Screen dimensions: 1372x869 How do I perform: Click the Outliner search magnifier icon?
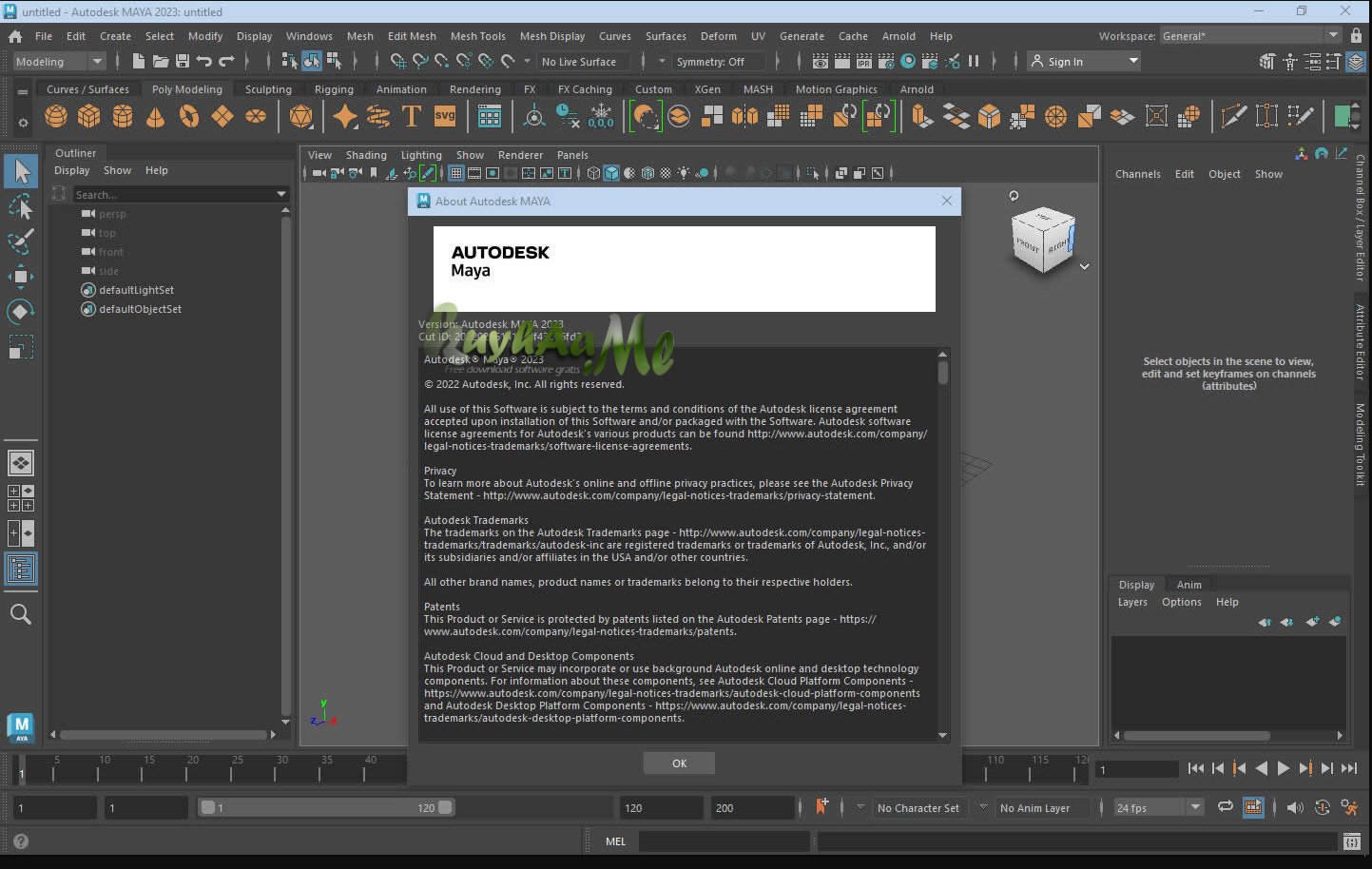tap(21, 614)
